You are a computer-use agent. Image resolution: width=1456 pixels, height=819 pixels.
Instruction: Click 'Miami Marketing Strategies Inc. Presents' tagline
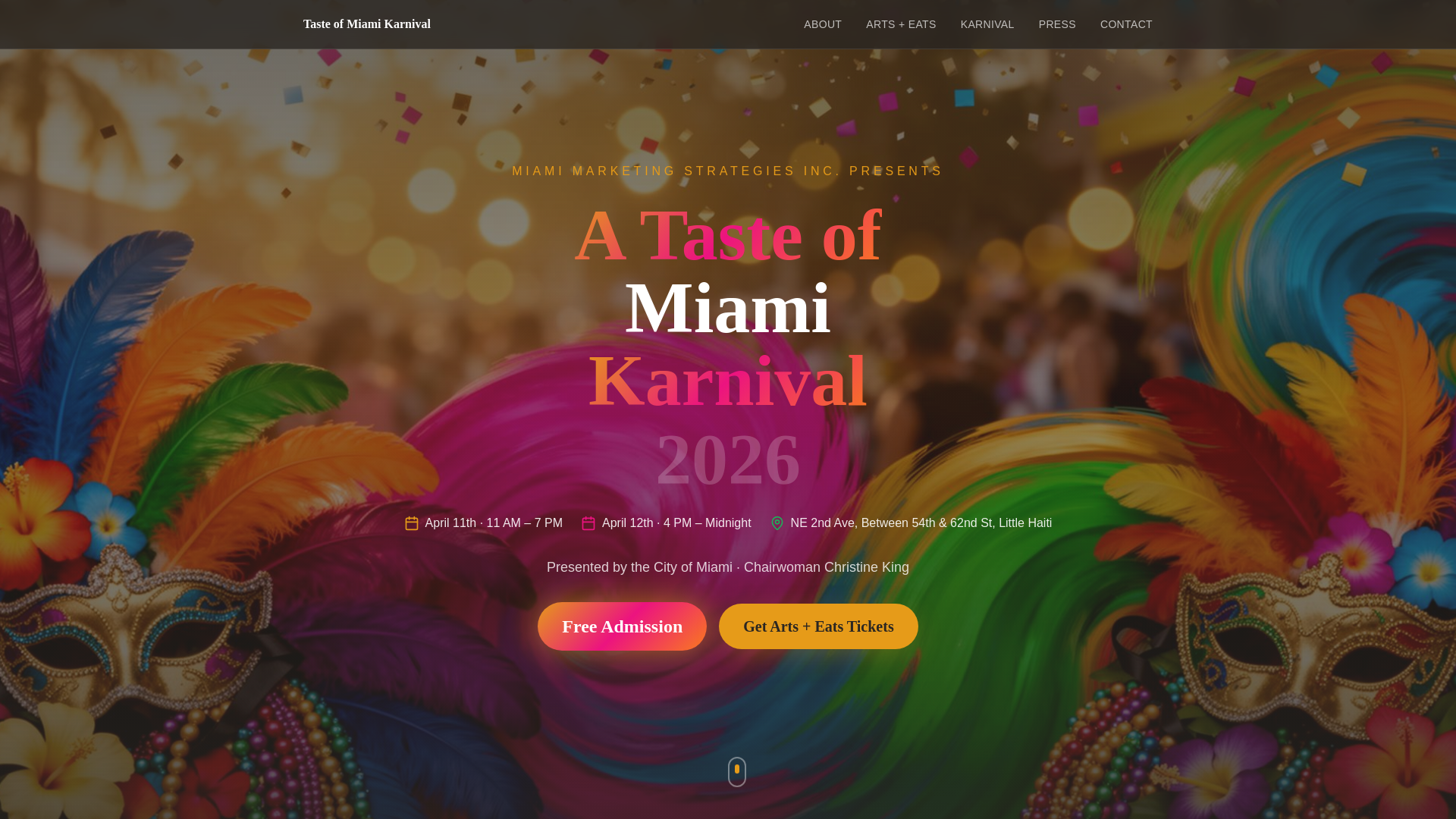(x=728, y=171)
